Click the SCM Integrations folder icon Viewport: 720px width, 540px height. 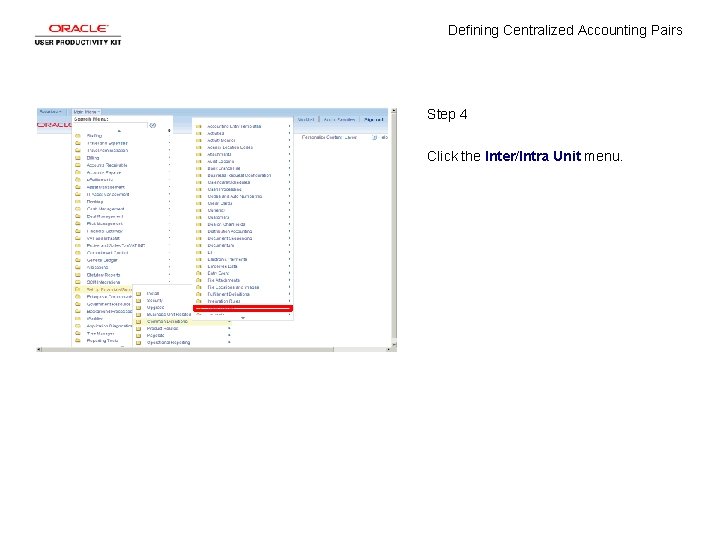coord(78,282)
